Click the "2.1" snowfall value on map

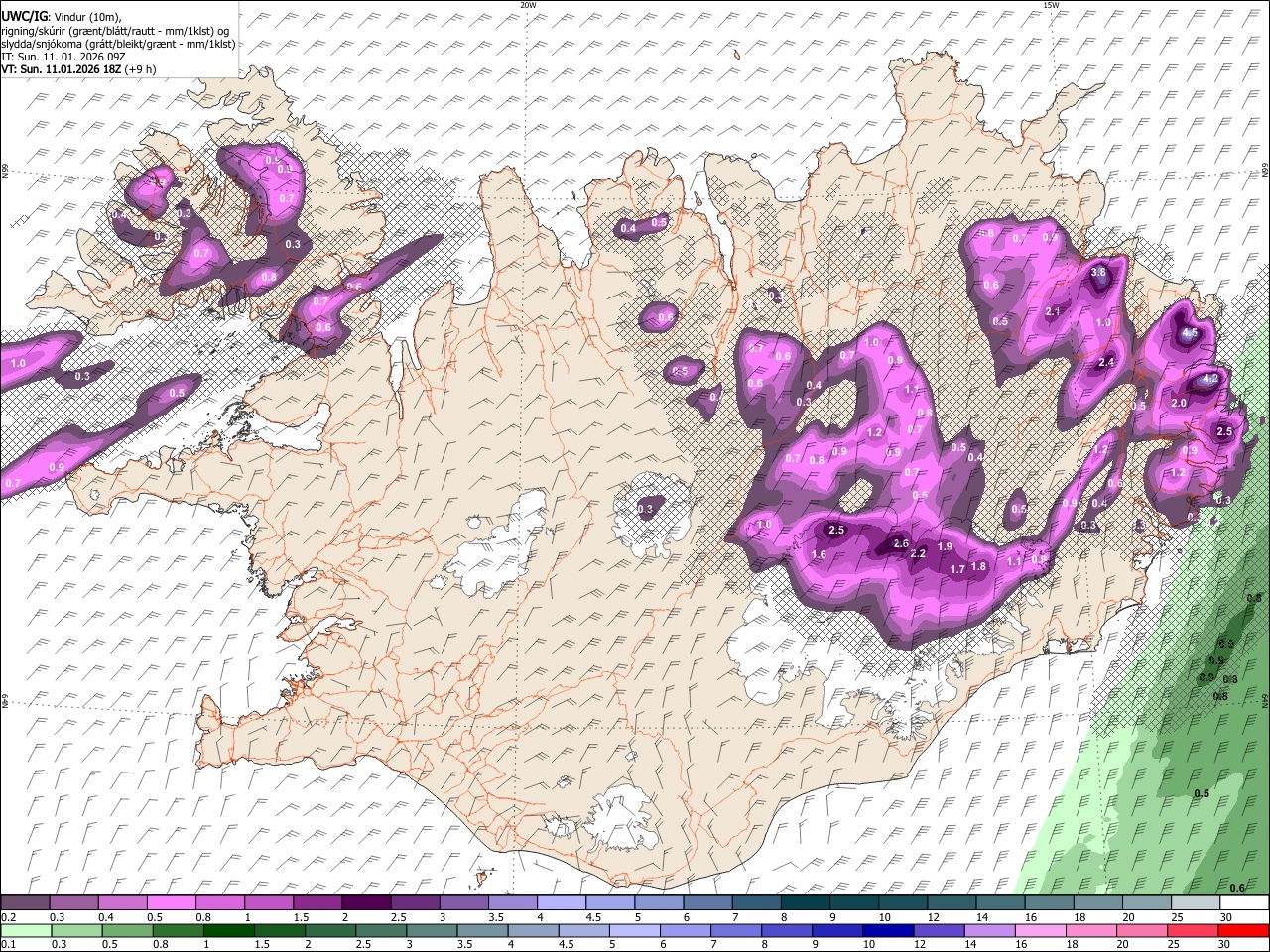(1054, 312)
